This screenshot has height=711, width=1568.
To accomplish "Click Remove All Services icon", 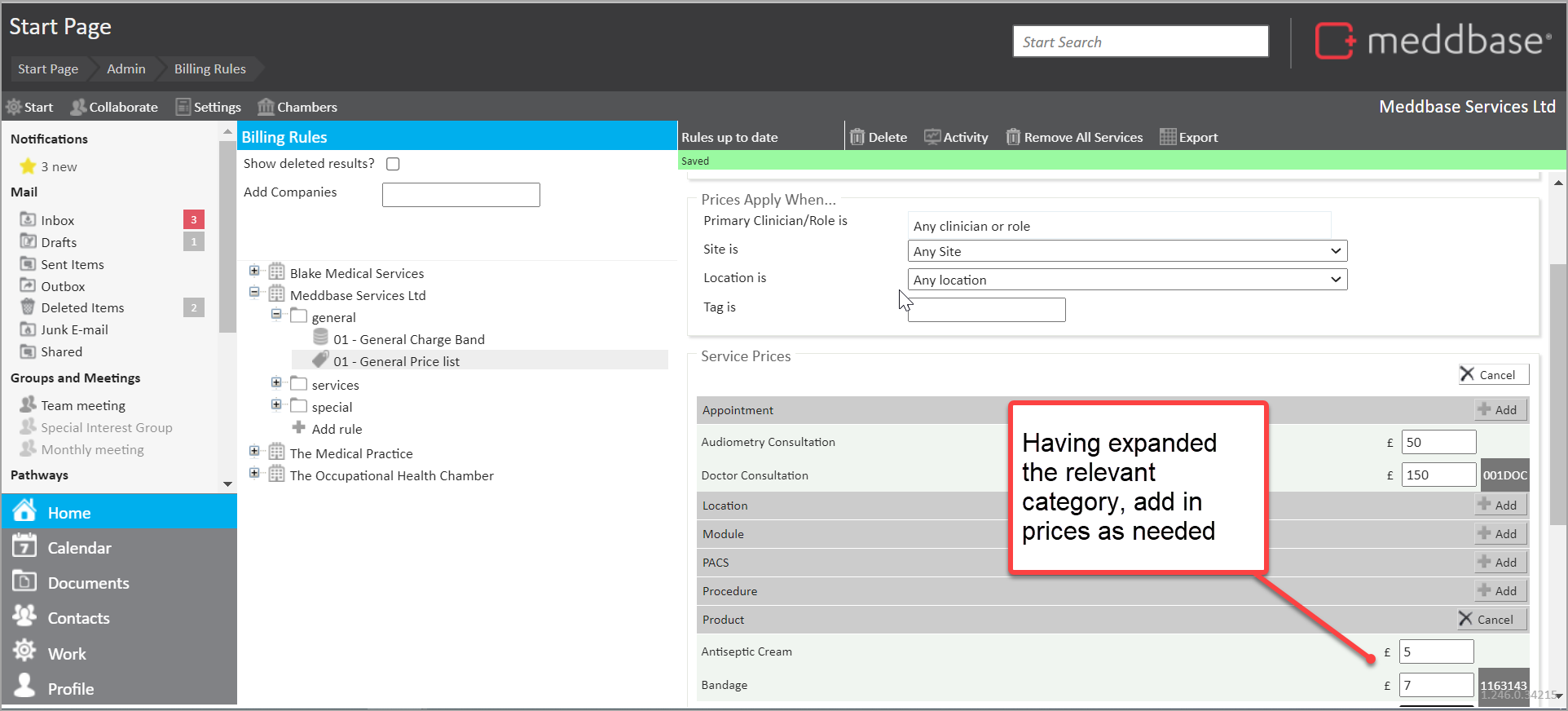I will click(1012, 137).
